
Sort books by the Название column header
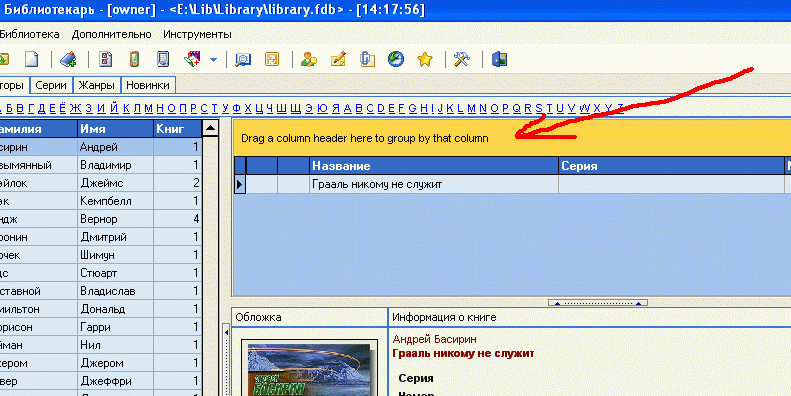(434, 165)
